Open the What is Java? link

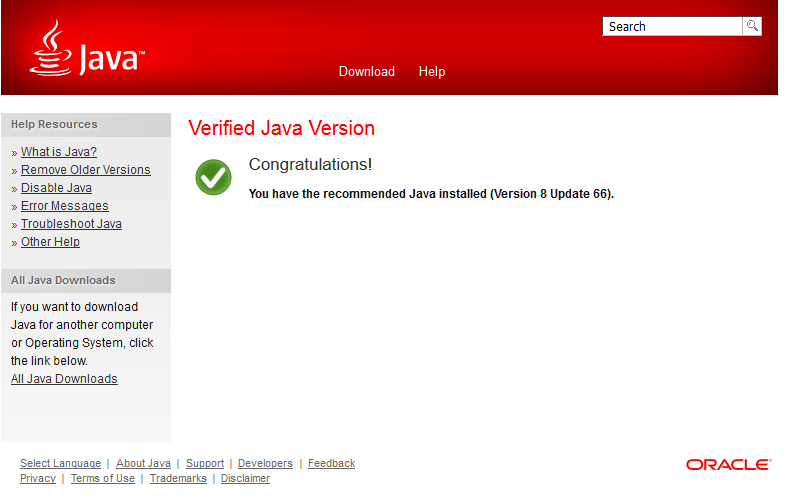pyautogui.click(x=59, y=152)
